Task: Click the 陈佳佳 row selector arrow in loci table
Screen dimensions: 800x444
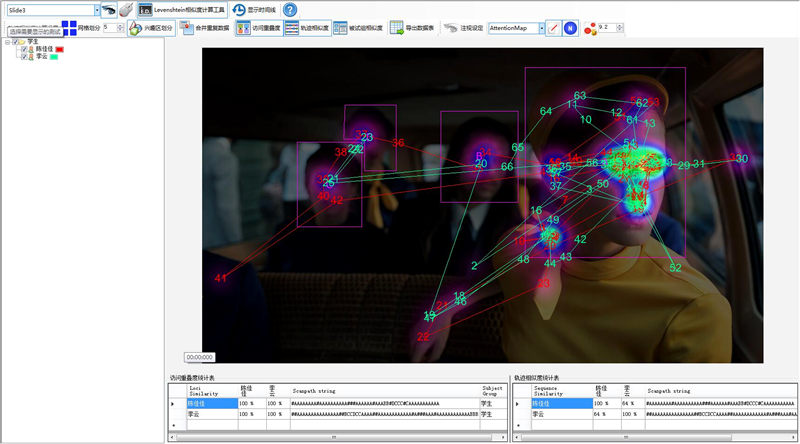Action: (x=173, y=404)
